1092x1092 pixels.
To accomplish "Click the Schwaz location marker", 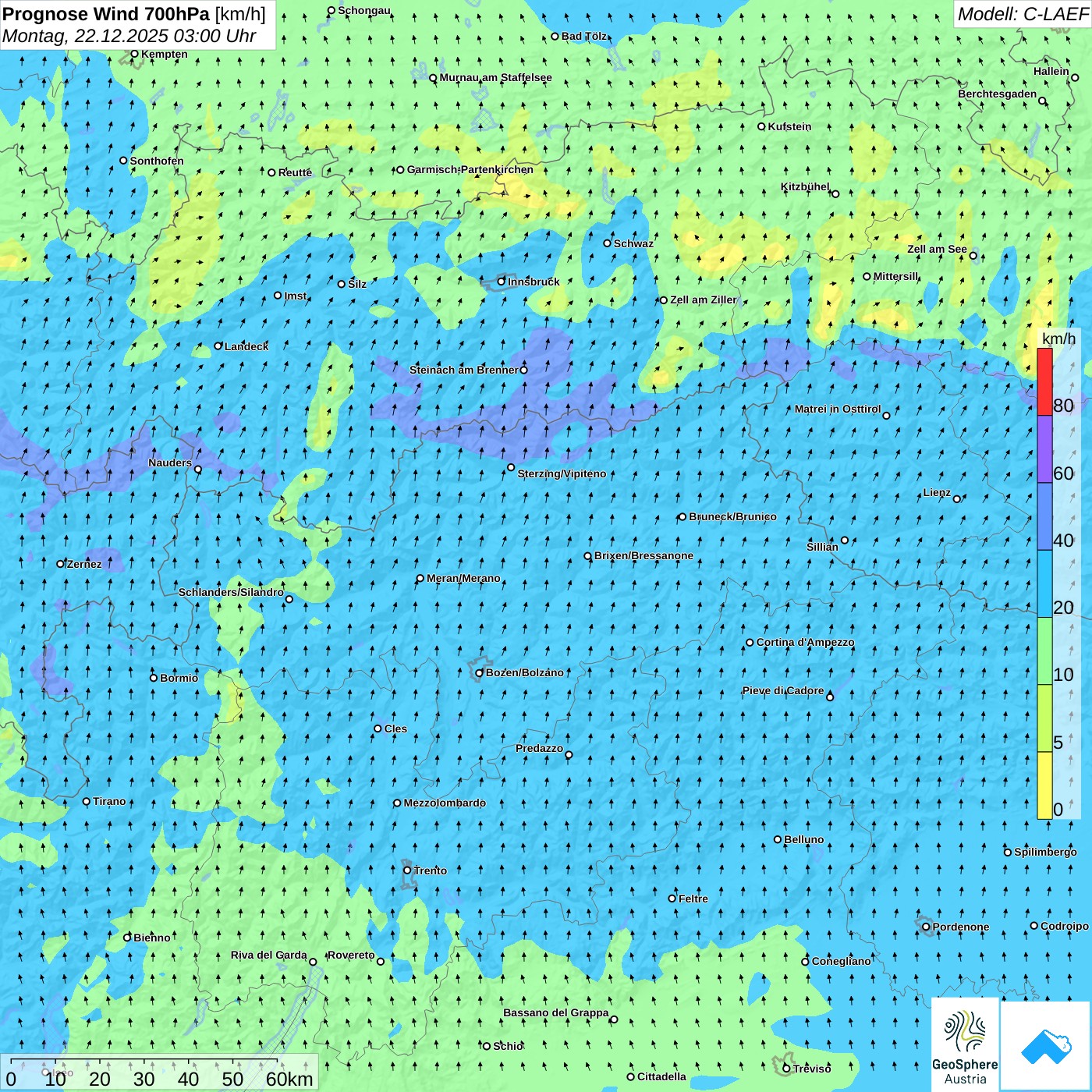I will (607, 243).
